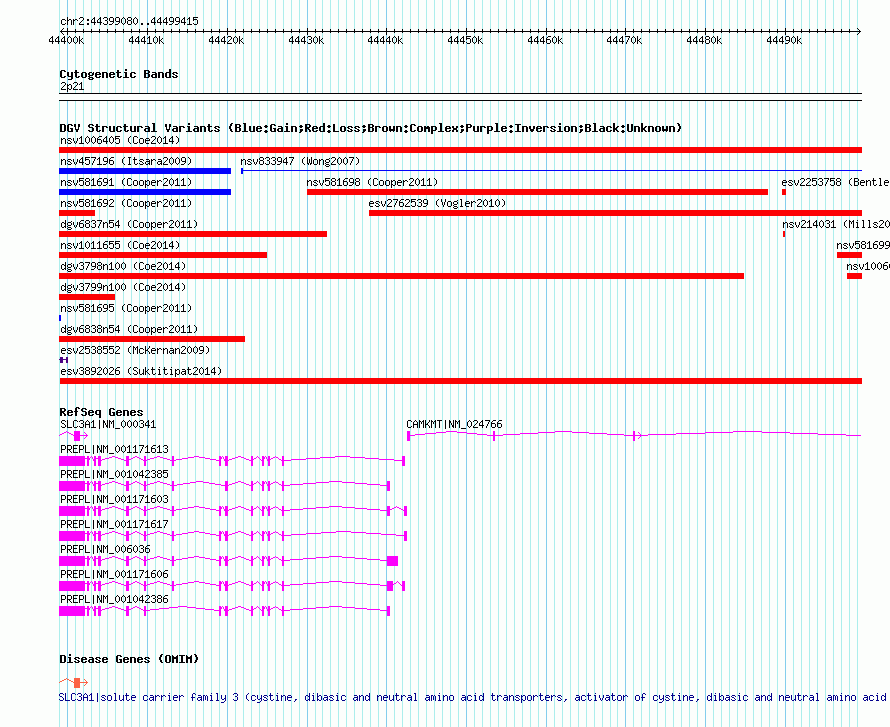Select the 2p21 band label
This screenshot has height=727, width=890.
pyautogui.click(x=72, y=86)
